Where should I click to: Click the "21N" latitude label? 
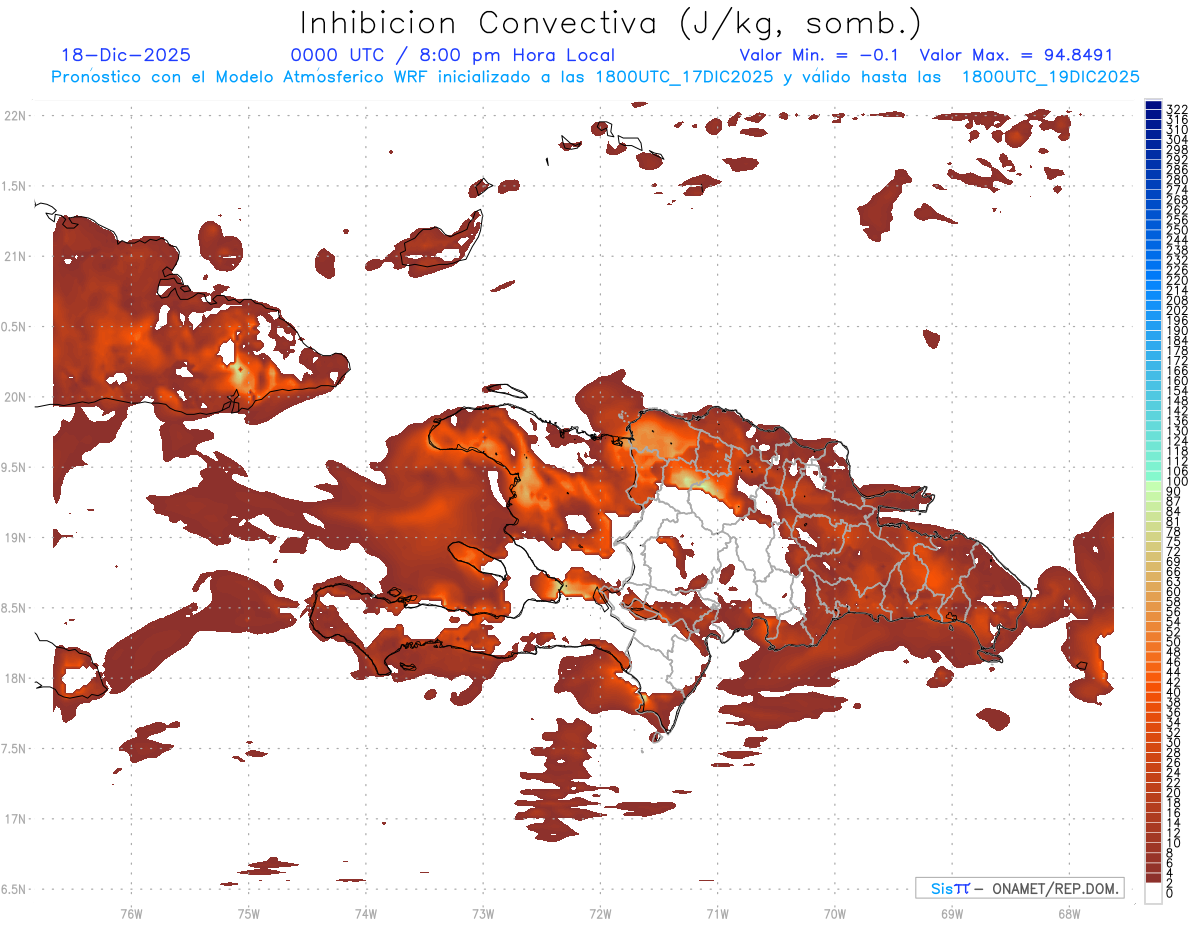(x=15, y=256)
